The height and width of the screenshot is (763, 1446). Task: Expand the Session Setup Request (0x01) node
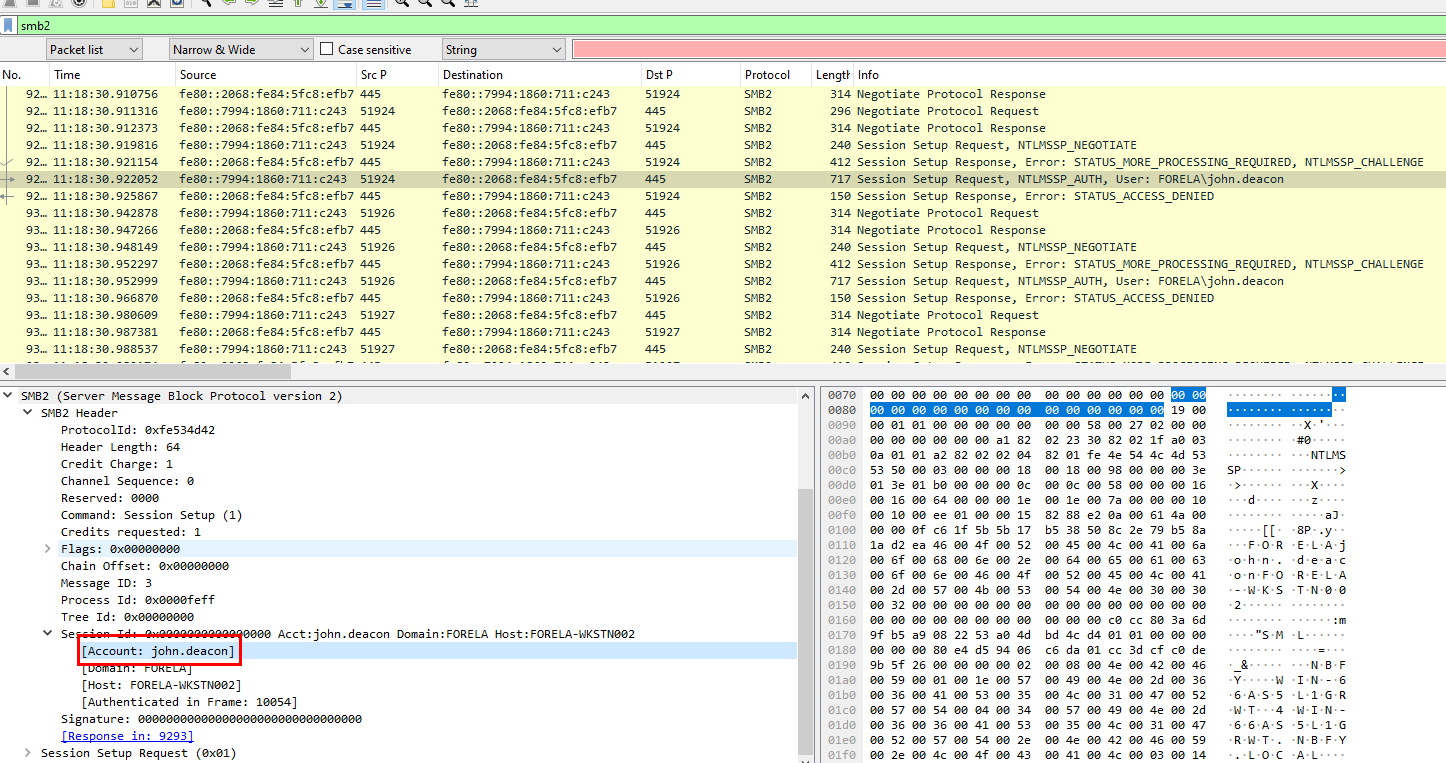pyautogui.click(x=27, y=753)
